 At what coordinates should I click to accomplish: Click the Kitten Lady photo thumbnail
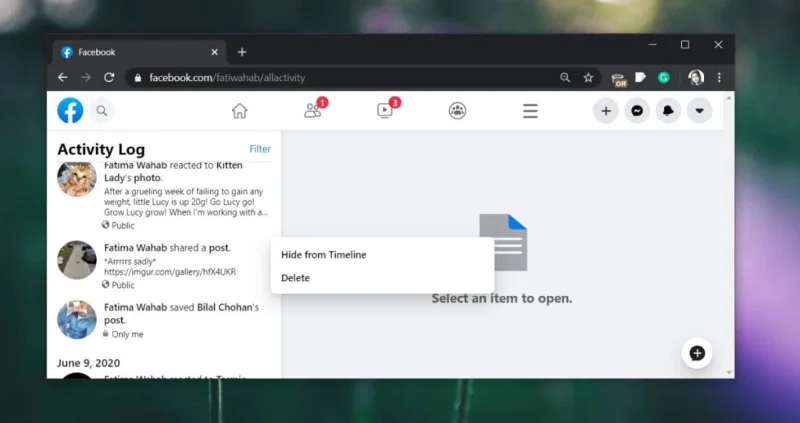[77, 179]
